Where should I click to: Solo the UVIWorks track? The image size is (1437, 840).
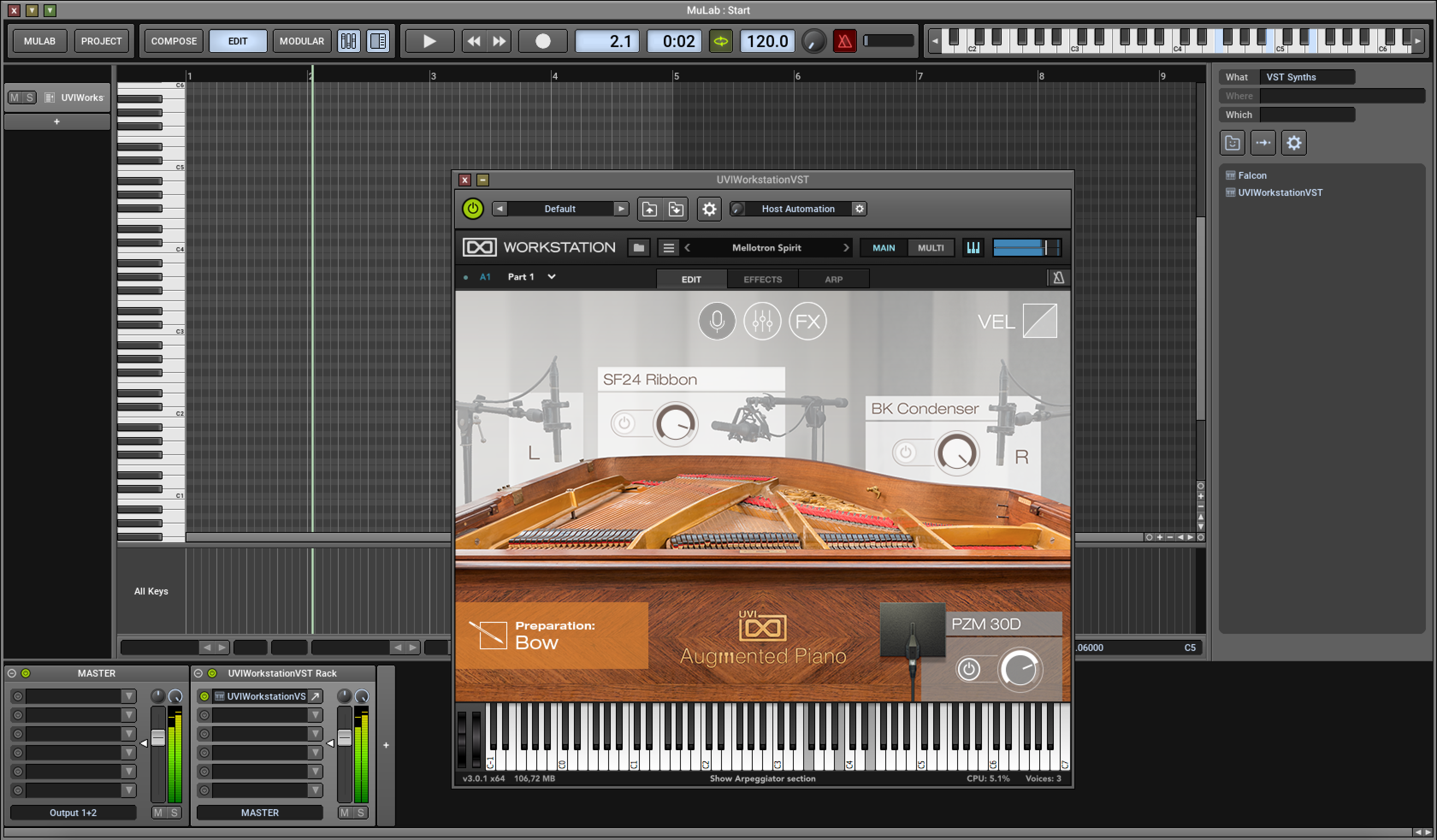pos(30,98)
